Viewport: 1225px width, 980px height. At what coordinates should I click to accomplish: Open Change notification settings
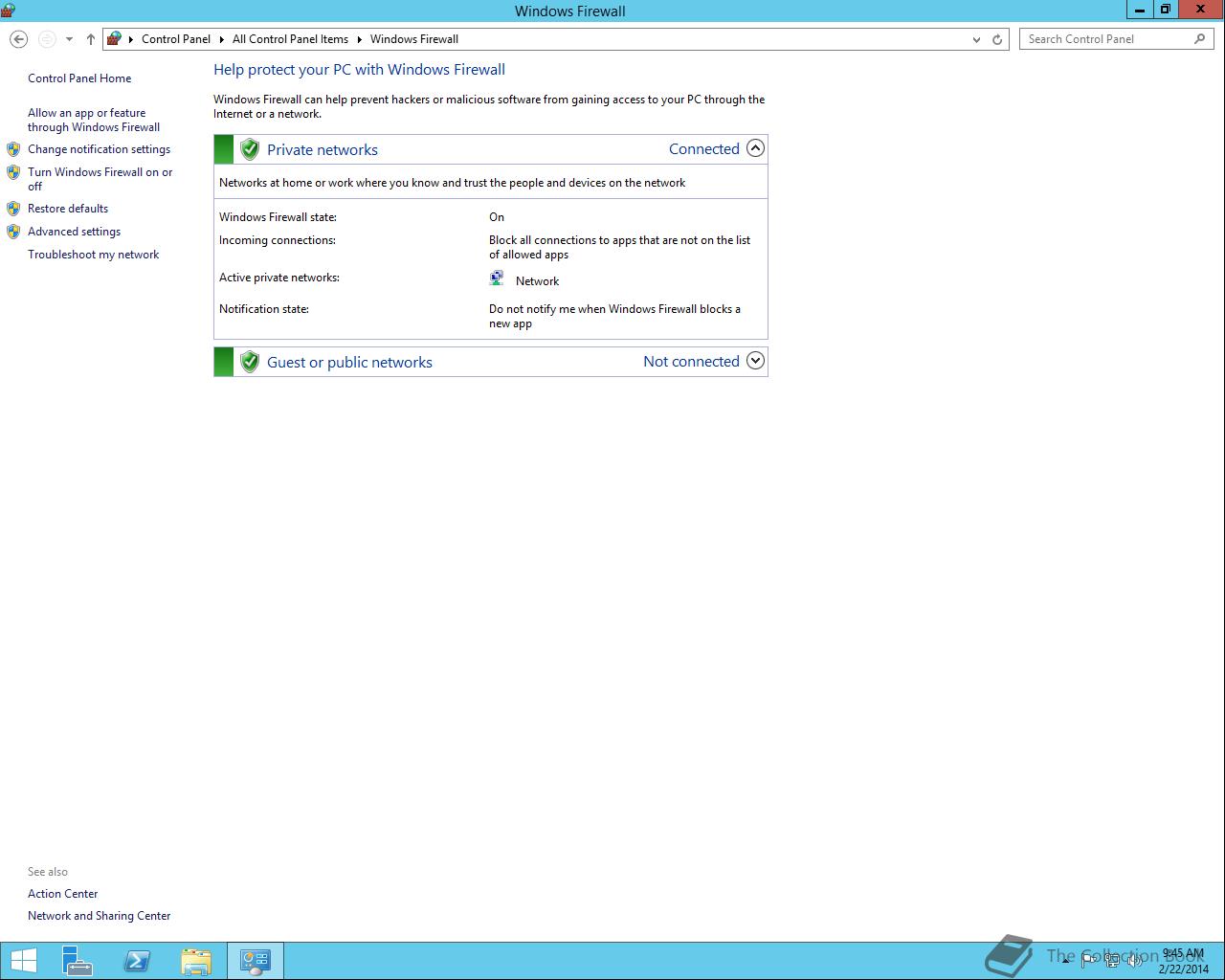99,149
